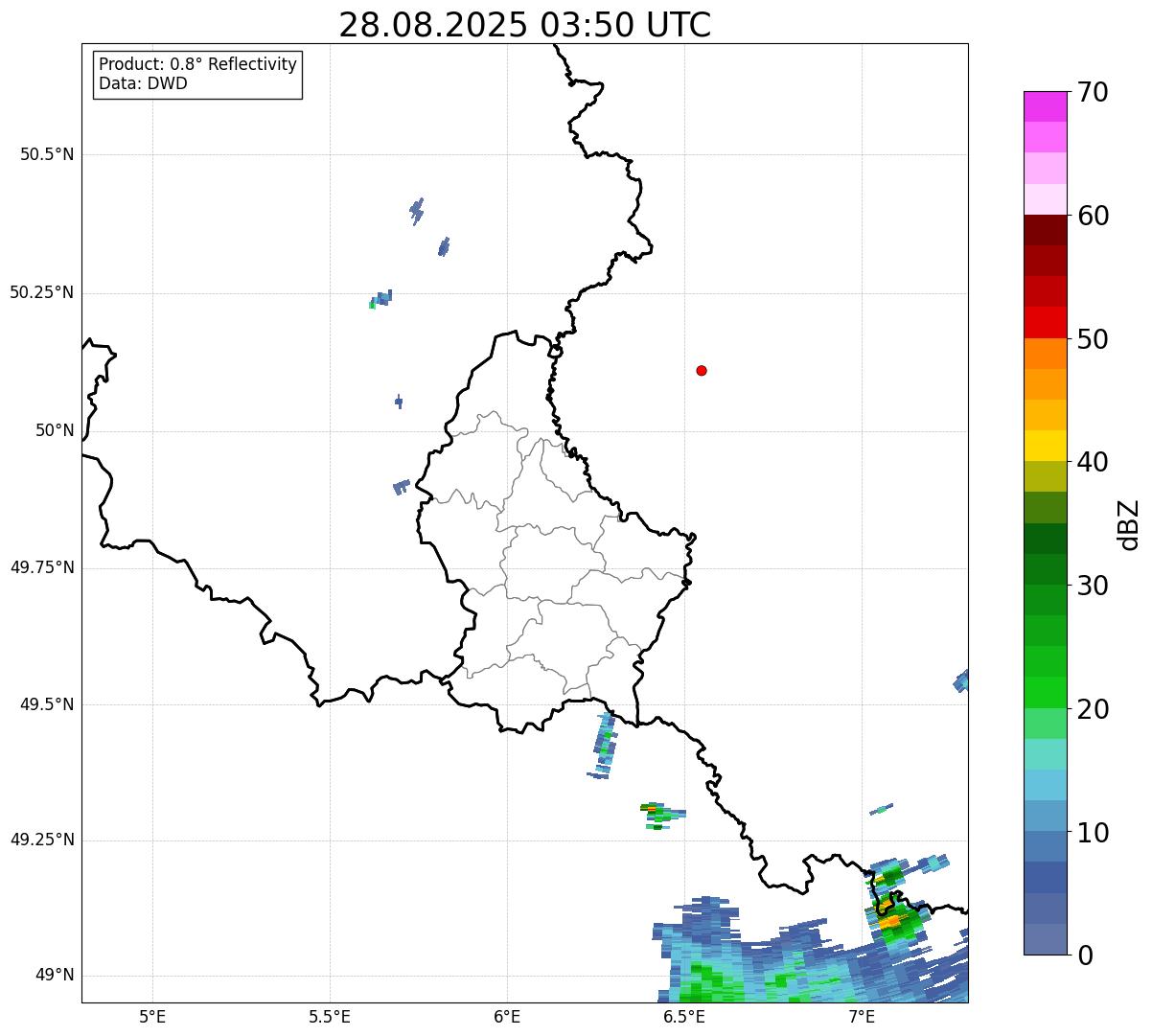Click the small echo cell near 49.3°N 6.4°E

(660, 814)
